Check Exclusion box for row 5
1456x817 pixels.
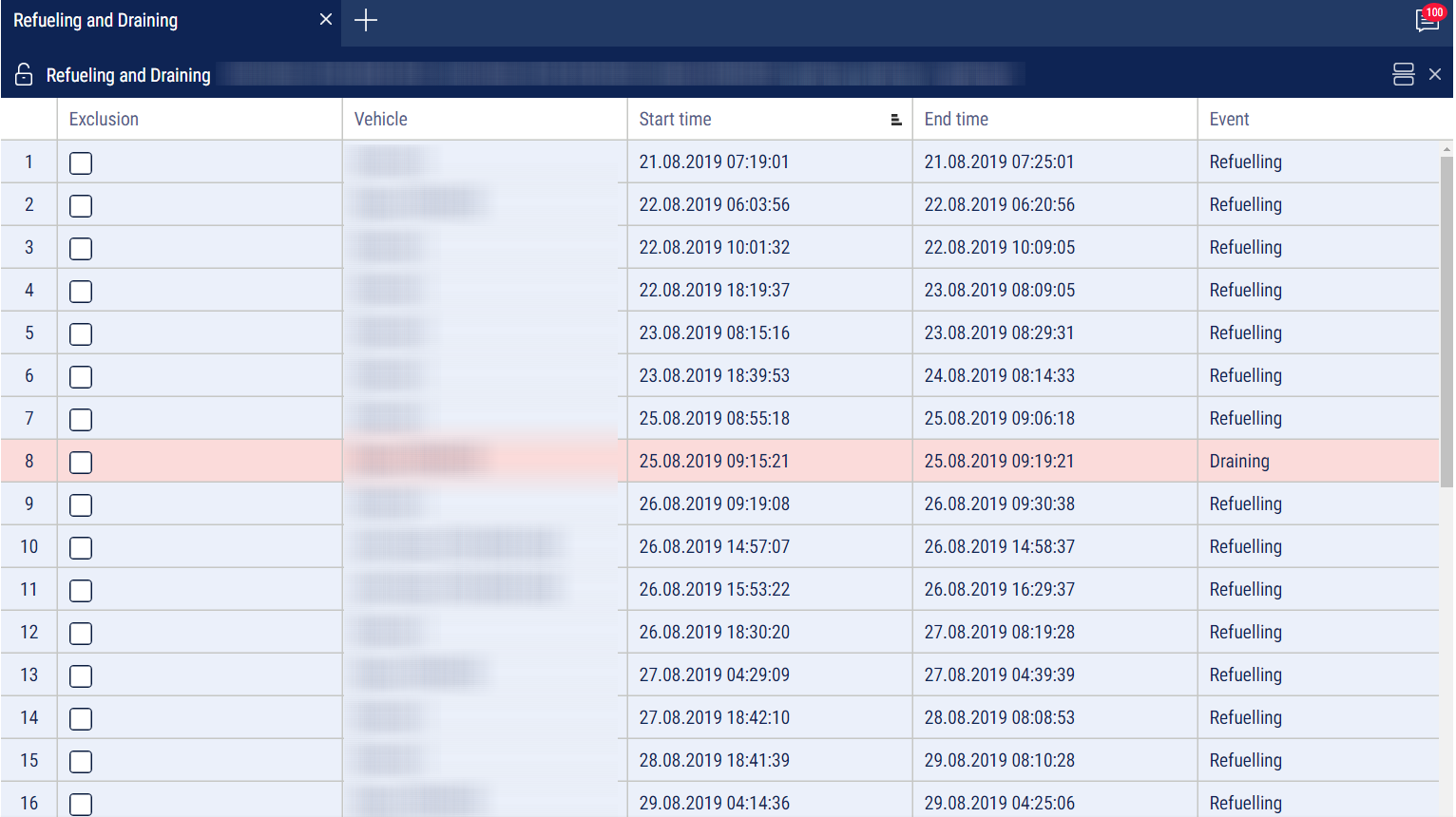click(x=81, y=333)
